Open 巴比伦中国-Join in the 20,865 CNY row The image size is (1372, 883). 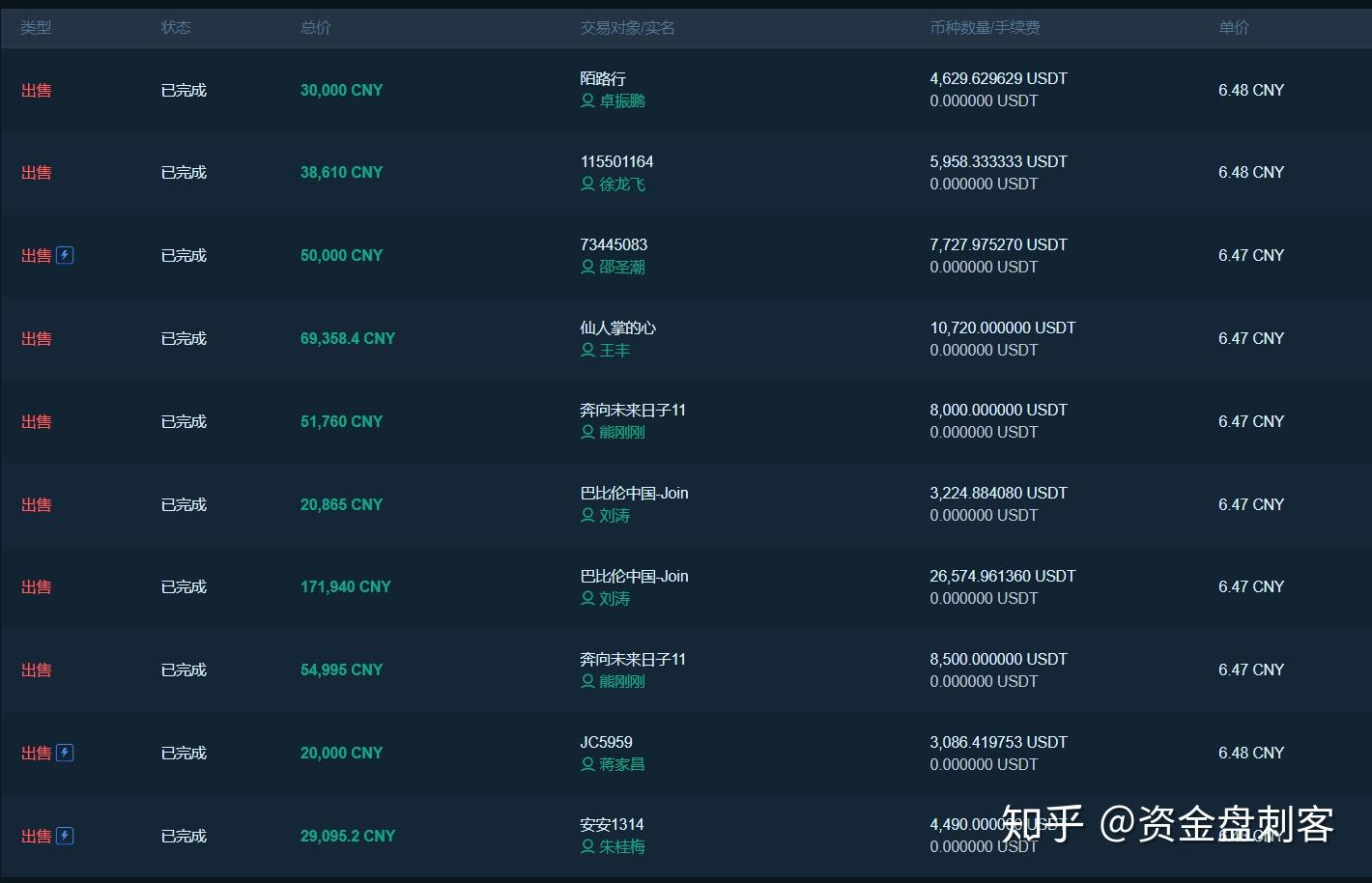pos(634,493)
